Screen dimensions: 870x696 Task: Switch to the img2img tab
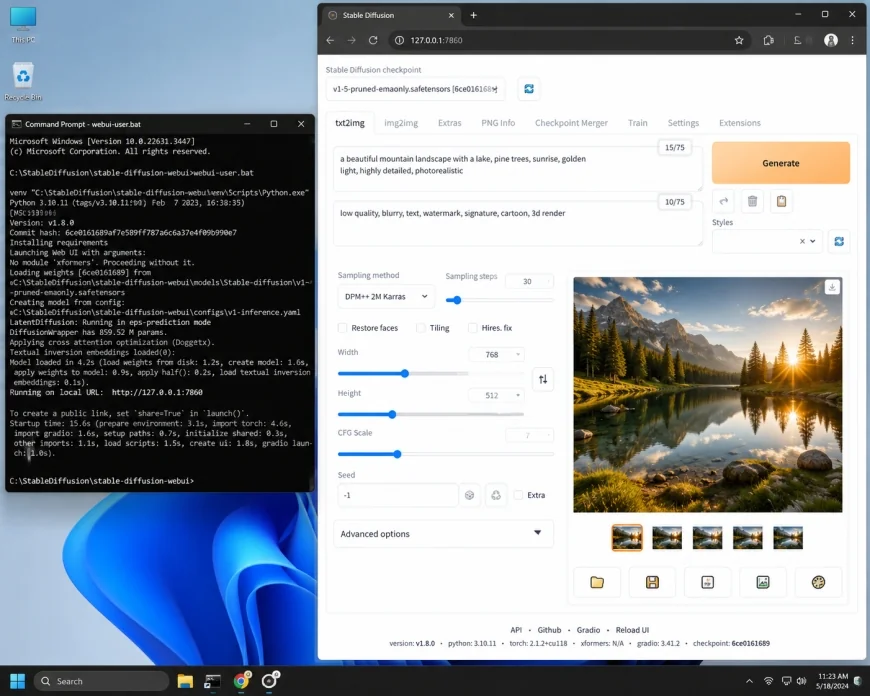coord(401,123)
